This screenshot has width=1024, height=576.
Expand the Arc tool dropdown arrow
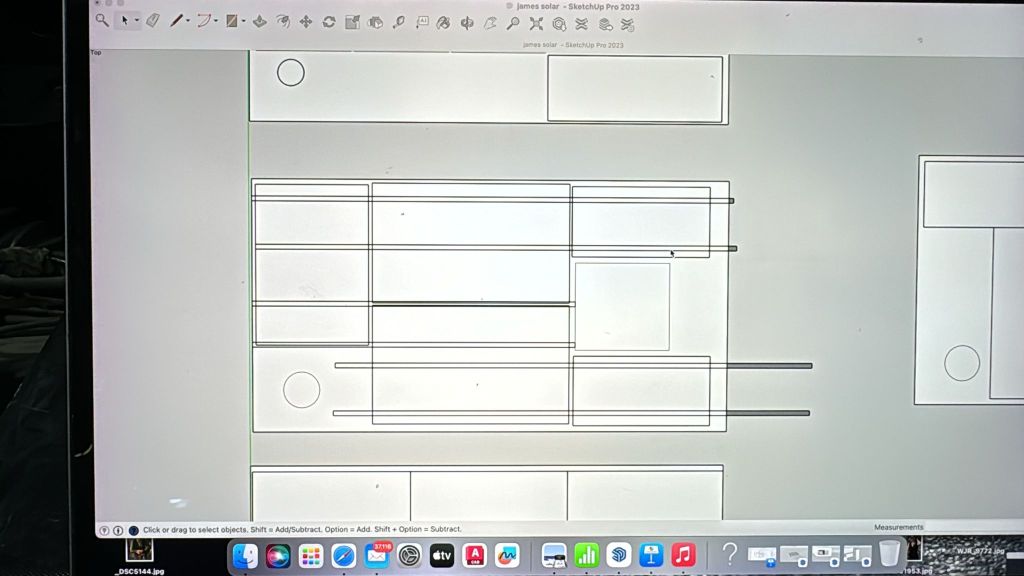(x=215, y=20)
